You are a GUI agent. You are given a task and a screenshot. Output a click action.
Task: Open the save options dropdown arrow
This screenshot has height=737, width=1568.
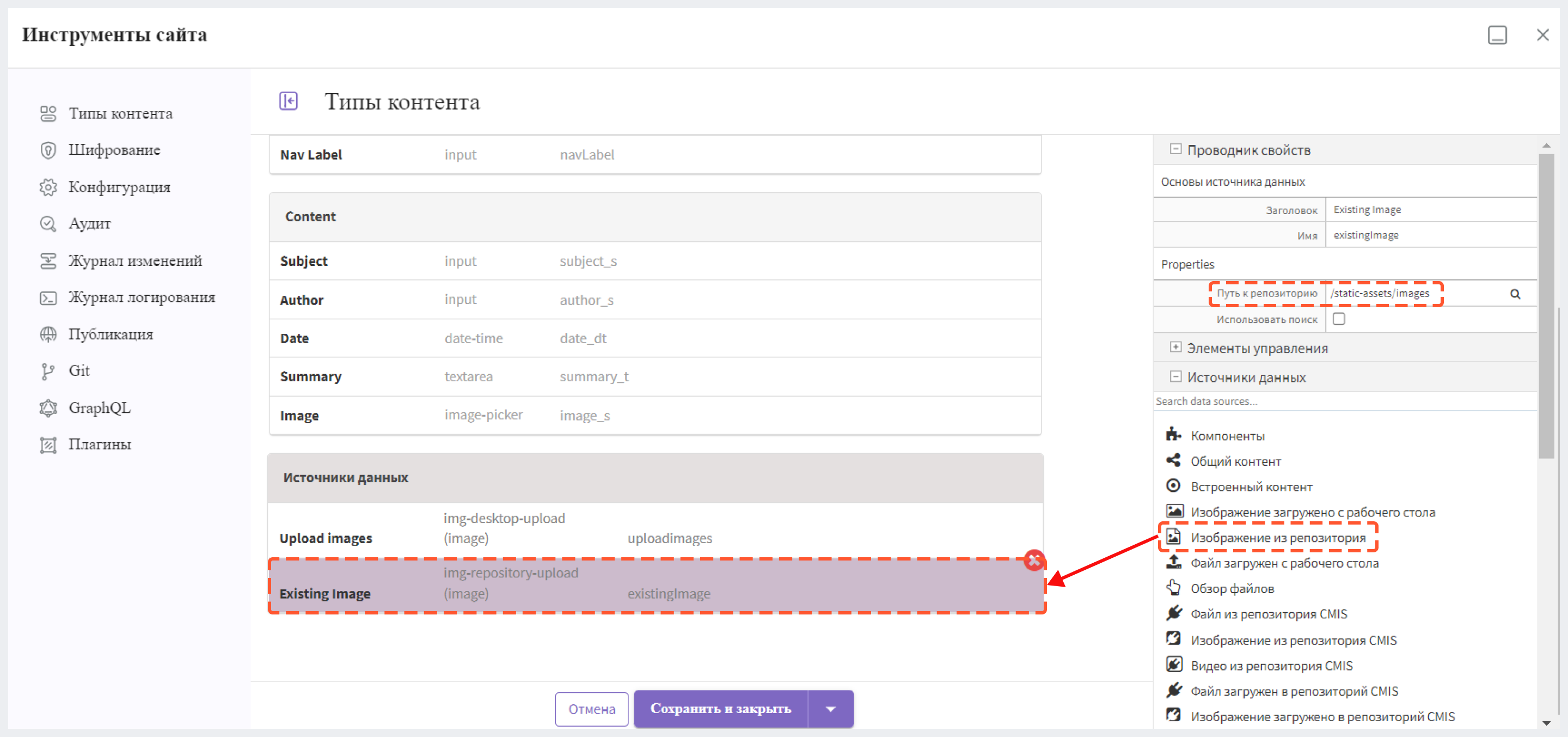coord(830,708)
